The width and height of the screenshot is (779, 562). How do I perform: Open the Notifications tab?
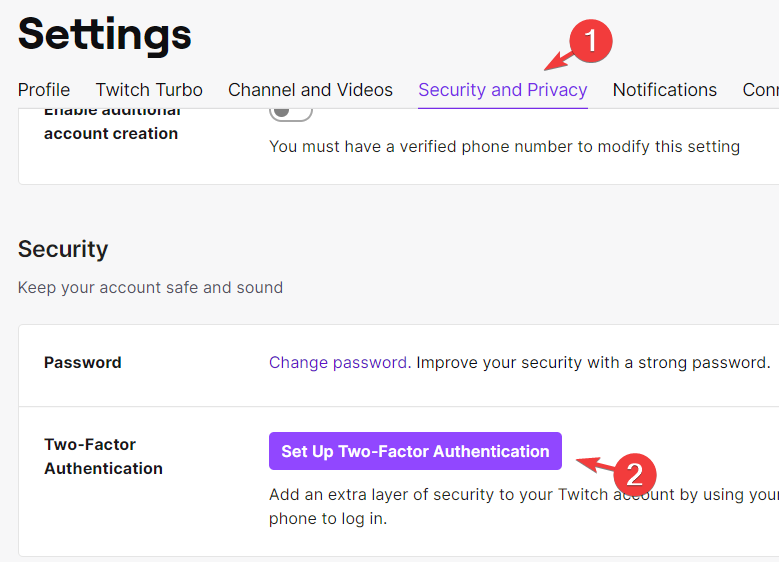coord(665,90)
